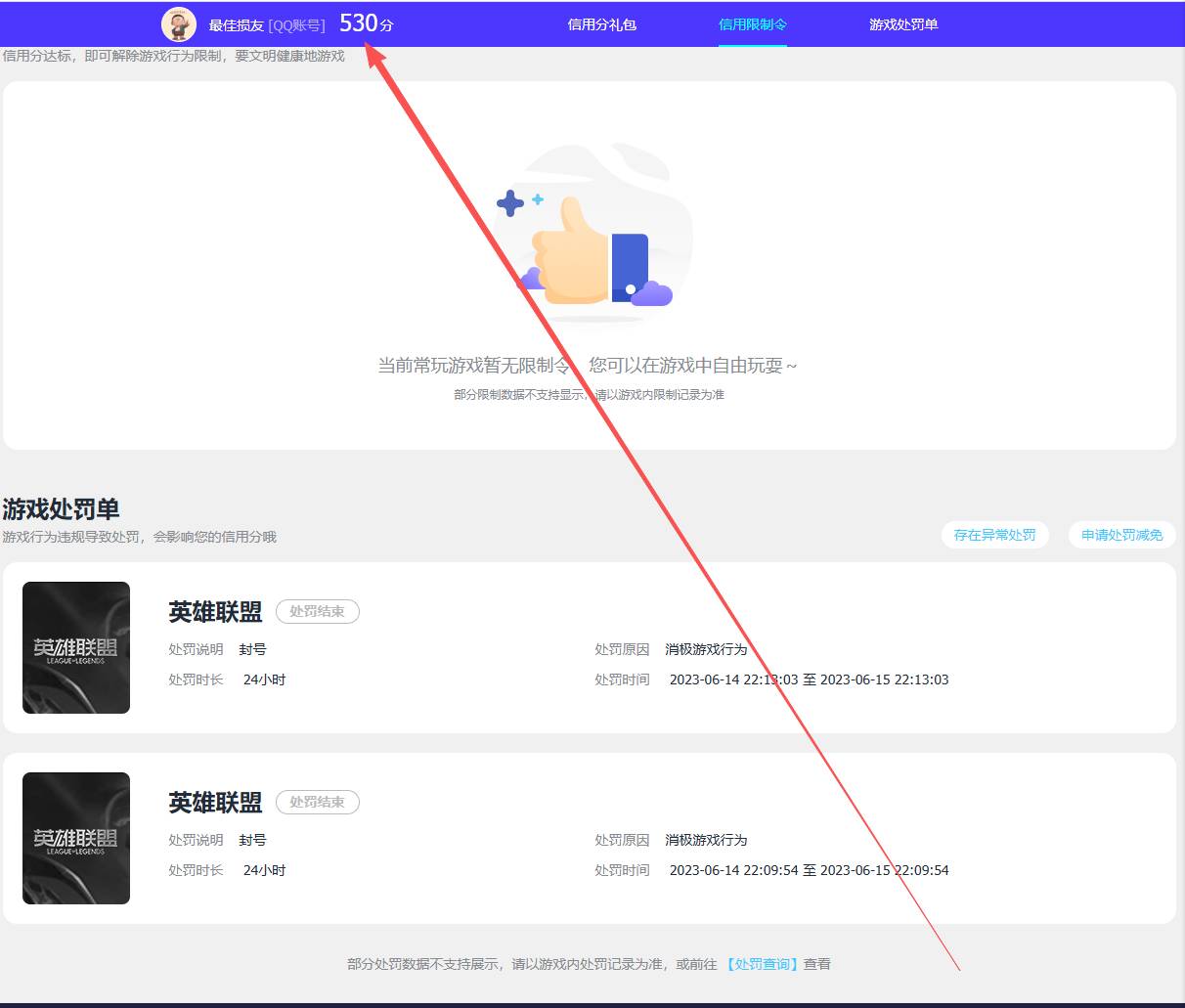This screenshot has width=1185, height=1008.
Task: Click the 处罚结束 badge on the second penalty
Action: [x=317, y=802]
